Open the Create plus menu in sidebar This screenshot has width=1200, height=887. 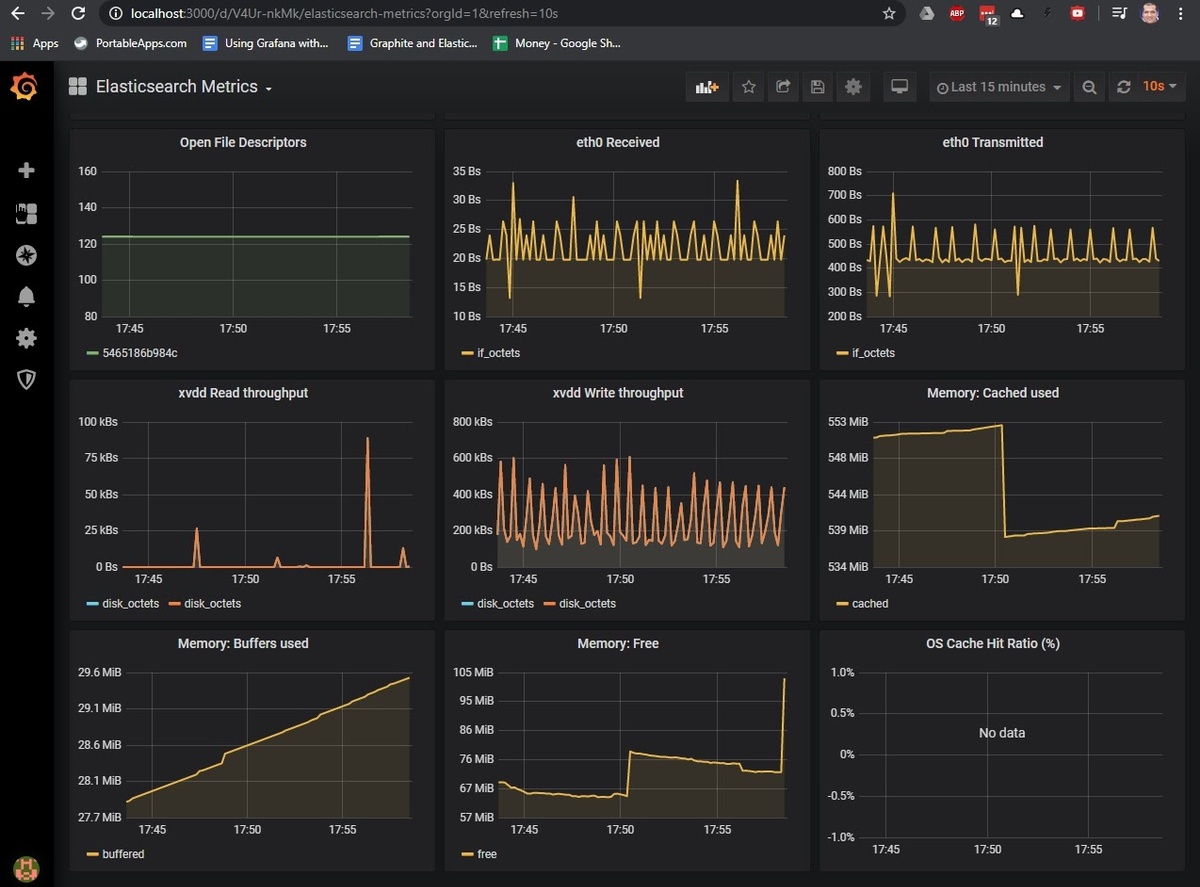tap(27, 170)
